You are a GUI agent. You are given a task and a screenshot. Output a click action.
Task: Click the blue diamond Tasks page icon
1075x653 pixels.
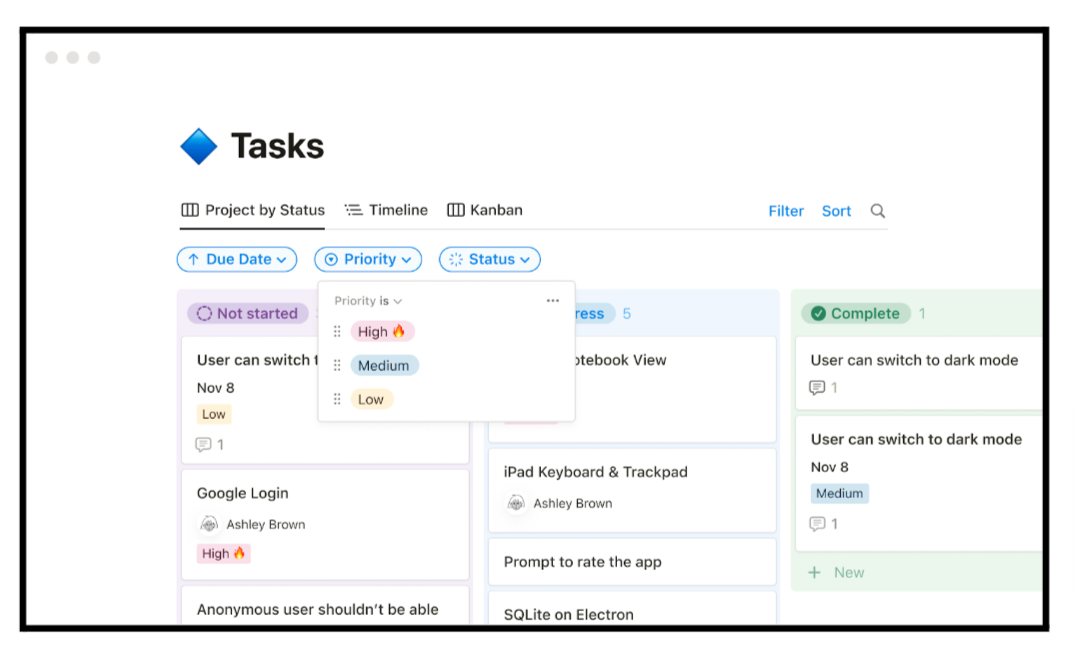[x=199, y=147]
